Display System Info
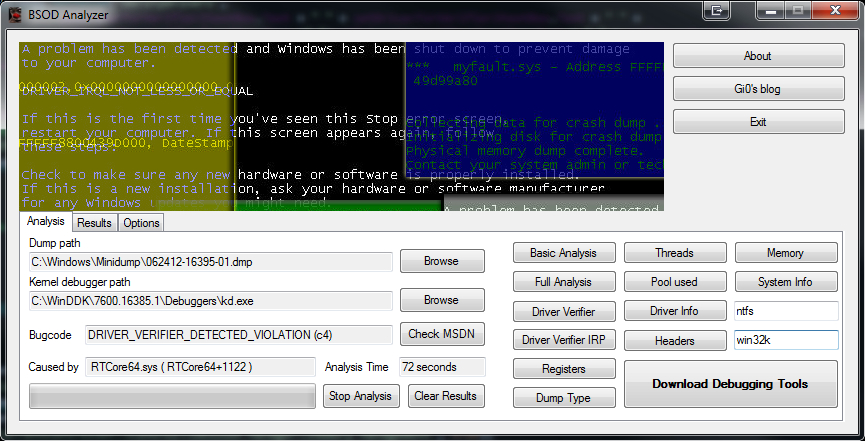Image resolution: width=865 pixels, height=441 pixels. 786,281
